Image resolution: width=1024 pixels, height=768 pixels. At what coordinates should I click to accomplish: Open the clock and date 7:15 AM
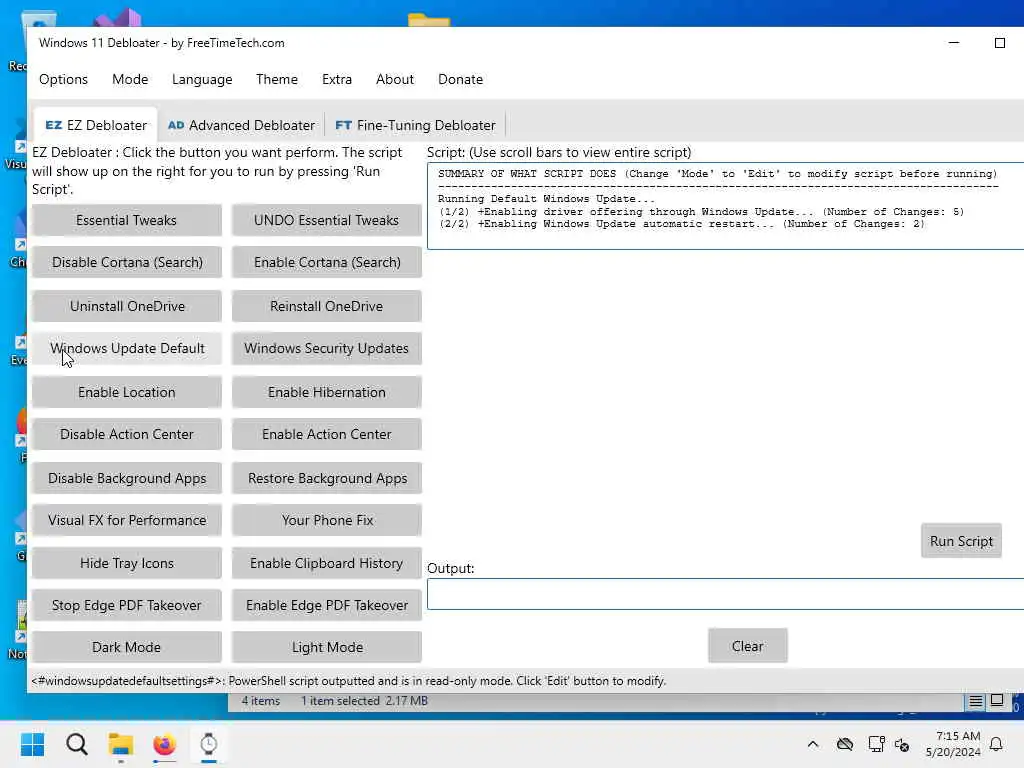click(x=953, y=744)
